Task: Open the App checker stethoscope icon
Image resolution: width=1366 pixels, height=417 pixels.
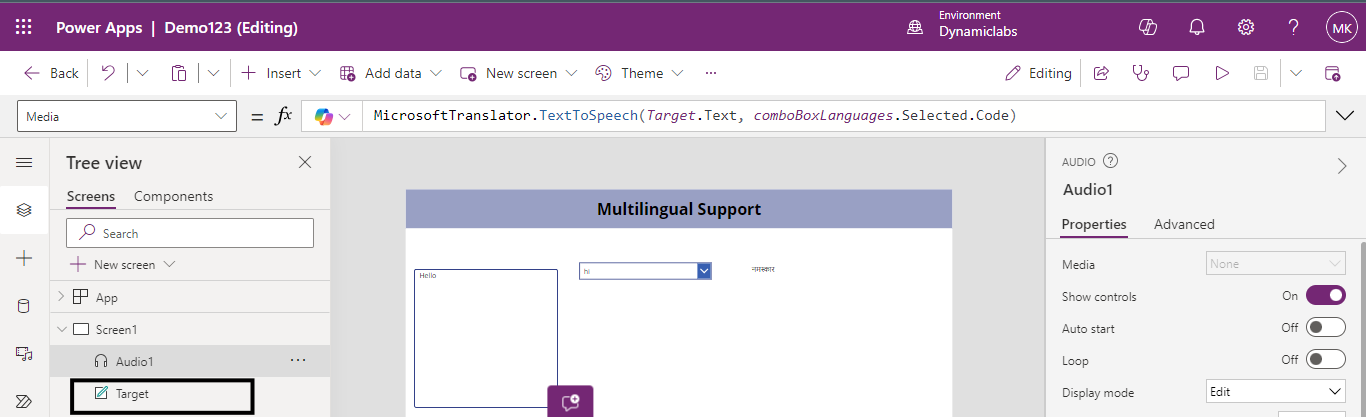Action: pyautogui.click(x=1140, y=73)
